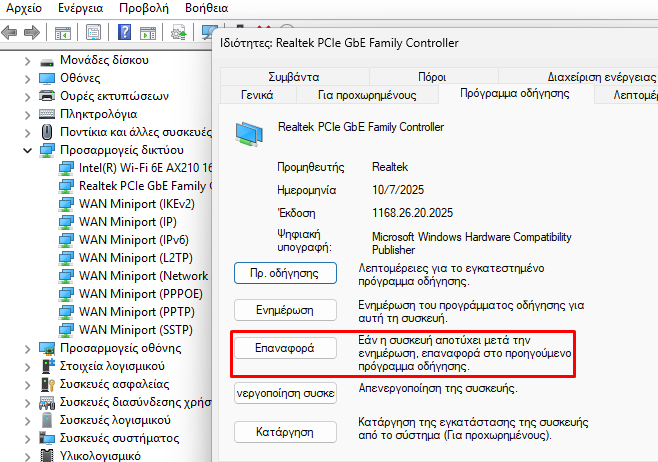Expand the Συσκευές συστήματος category
Image resolution: width=658 pixels, height=462 pixels.
coord(27,439)
